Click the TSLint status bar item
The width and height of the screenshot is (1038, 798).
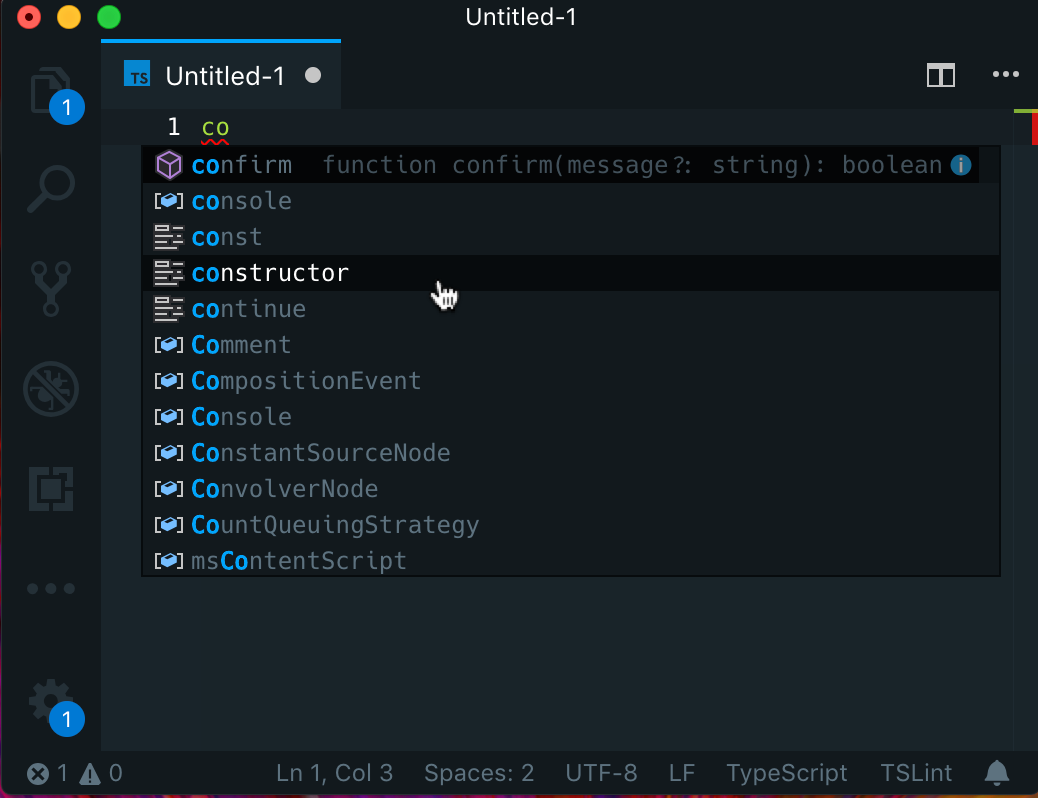916,772
